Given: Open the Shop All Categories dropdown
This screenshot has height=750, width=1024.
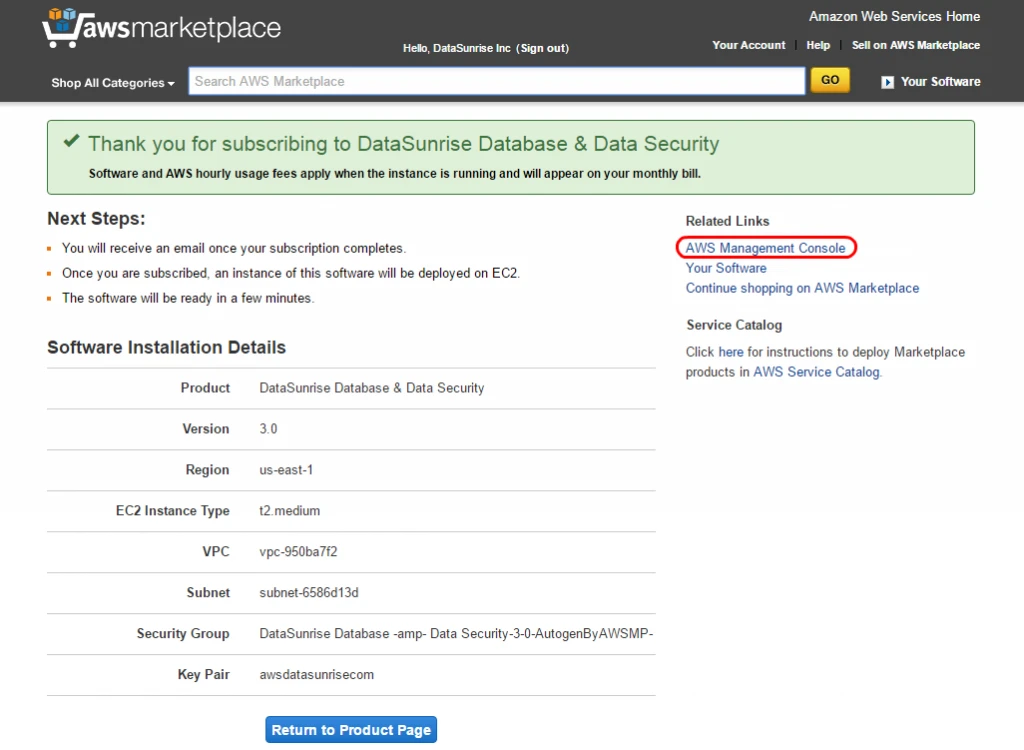Looking at the screenshot, I should click(x=106, y=83).
